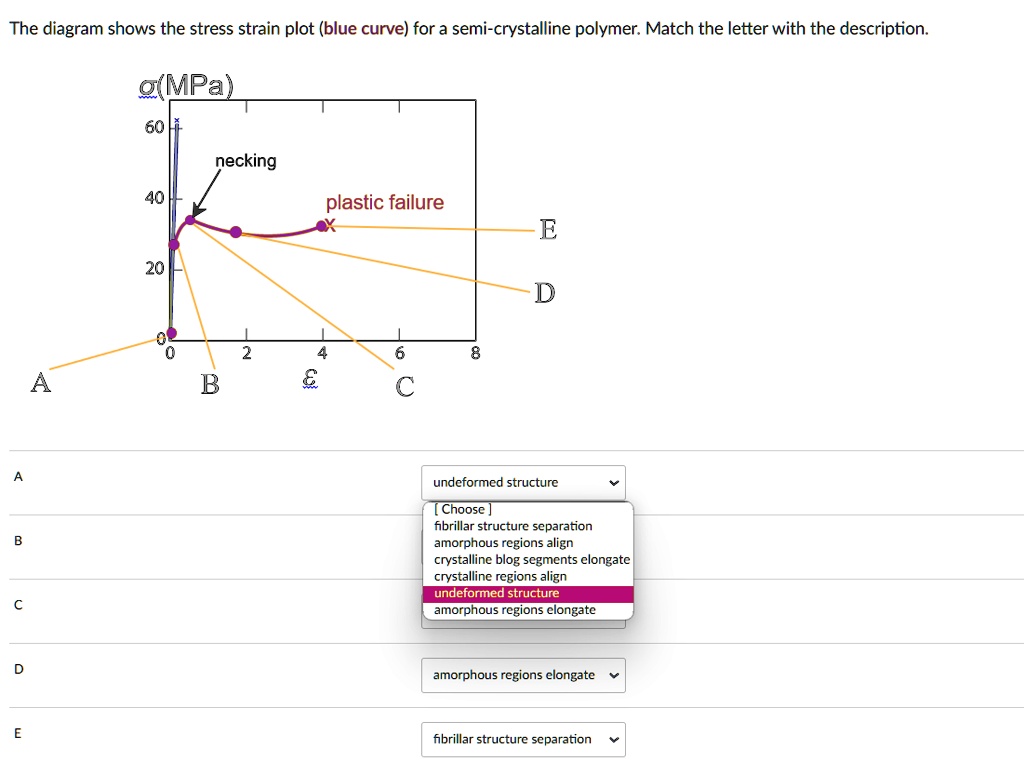Click the purple dot at the origin

pos(170,333)
